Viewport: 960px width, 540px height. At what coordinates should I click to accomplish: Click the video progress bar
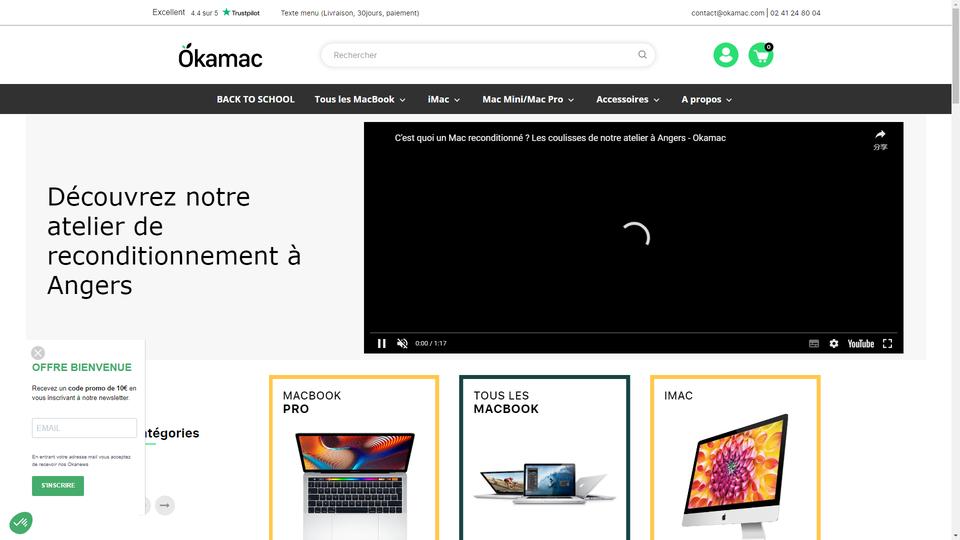(x=634, y=332)
